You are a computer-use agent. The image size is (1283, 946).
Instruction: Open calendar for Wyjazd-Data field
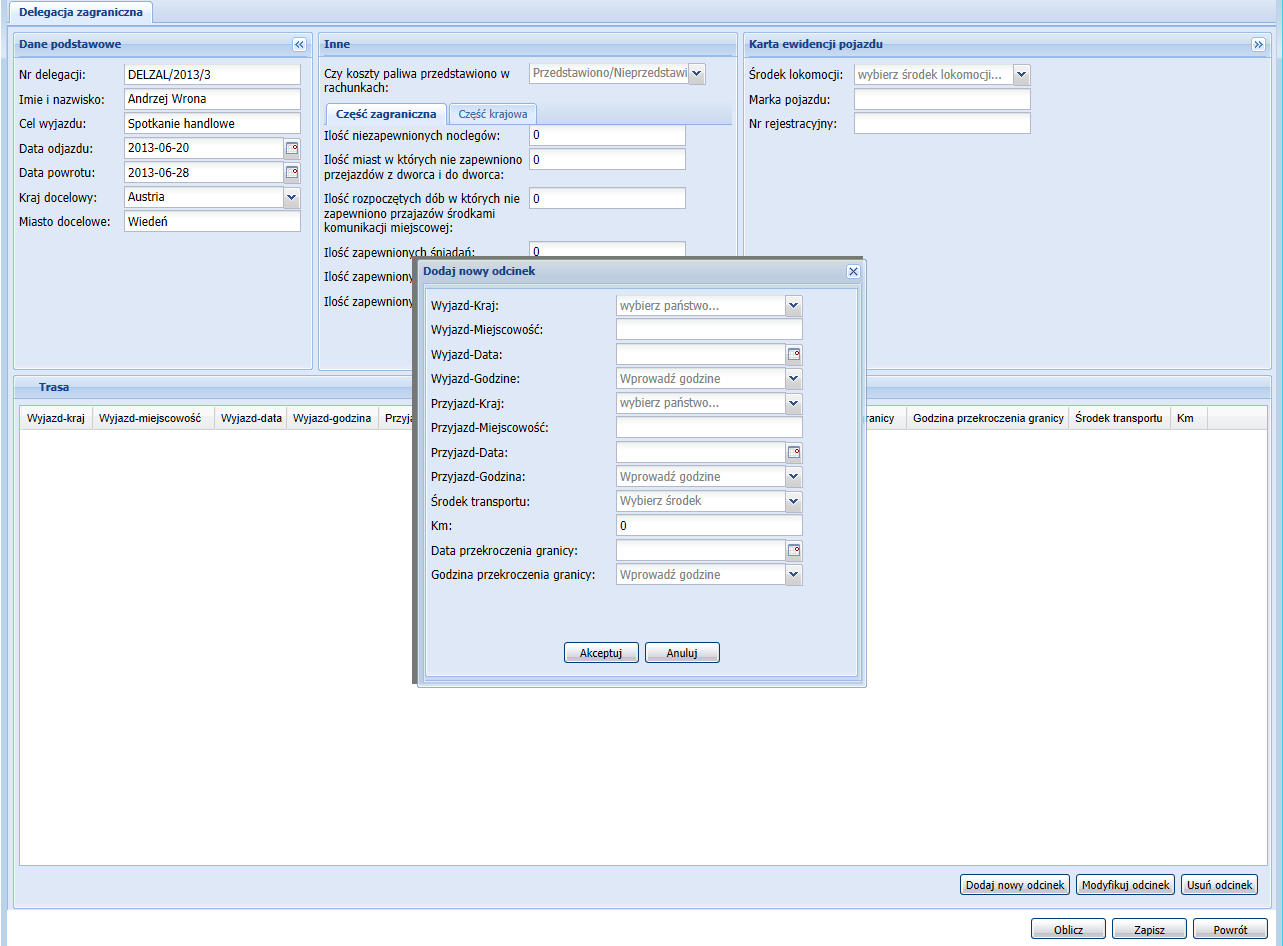(794, 355)
